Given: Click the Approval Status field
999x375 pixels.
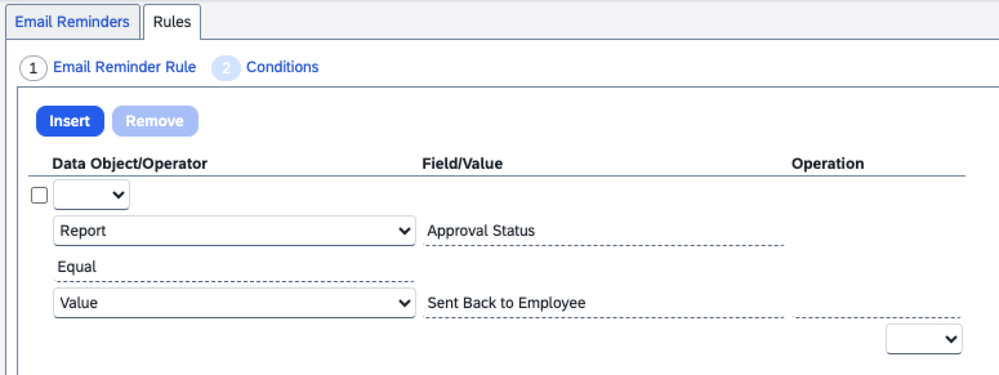Looking at the screenshot, I should click(x=603, y=231).
